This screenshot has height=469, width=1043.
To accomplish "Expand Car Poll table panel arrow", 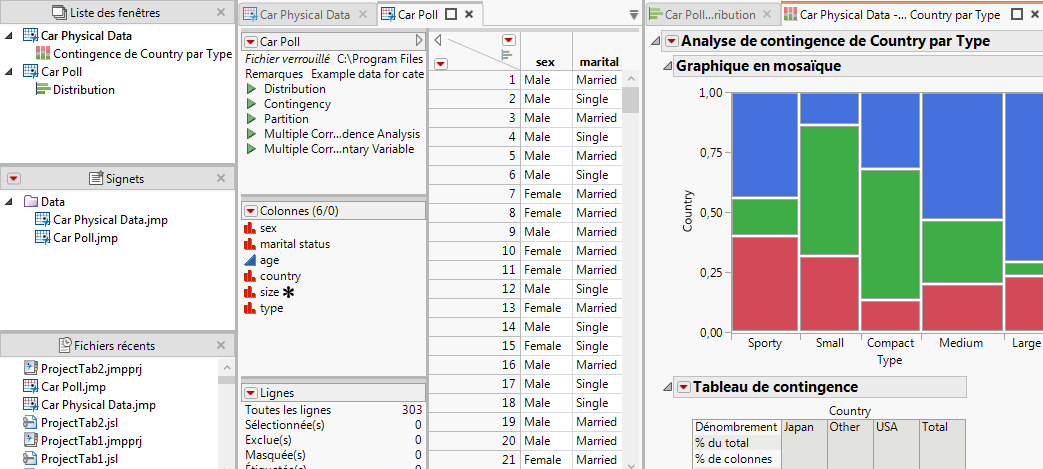I will click(419, 40).
